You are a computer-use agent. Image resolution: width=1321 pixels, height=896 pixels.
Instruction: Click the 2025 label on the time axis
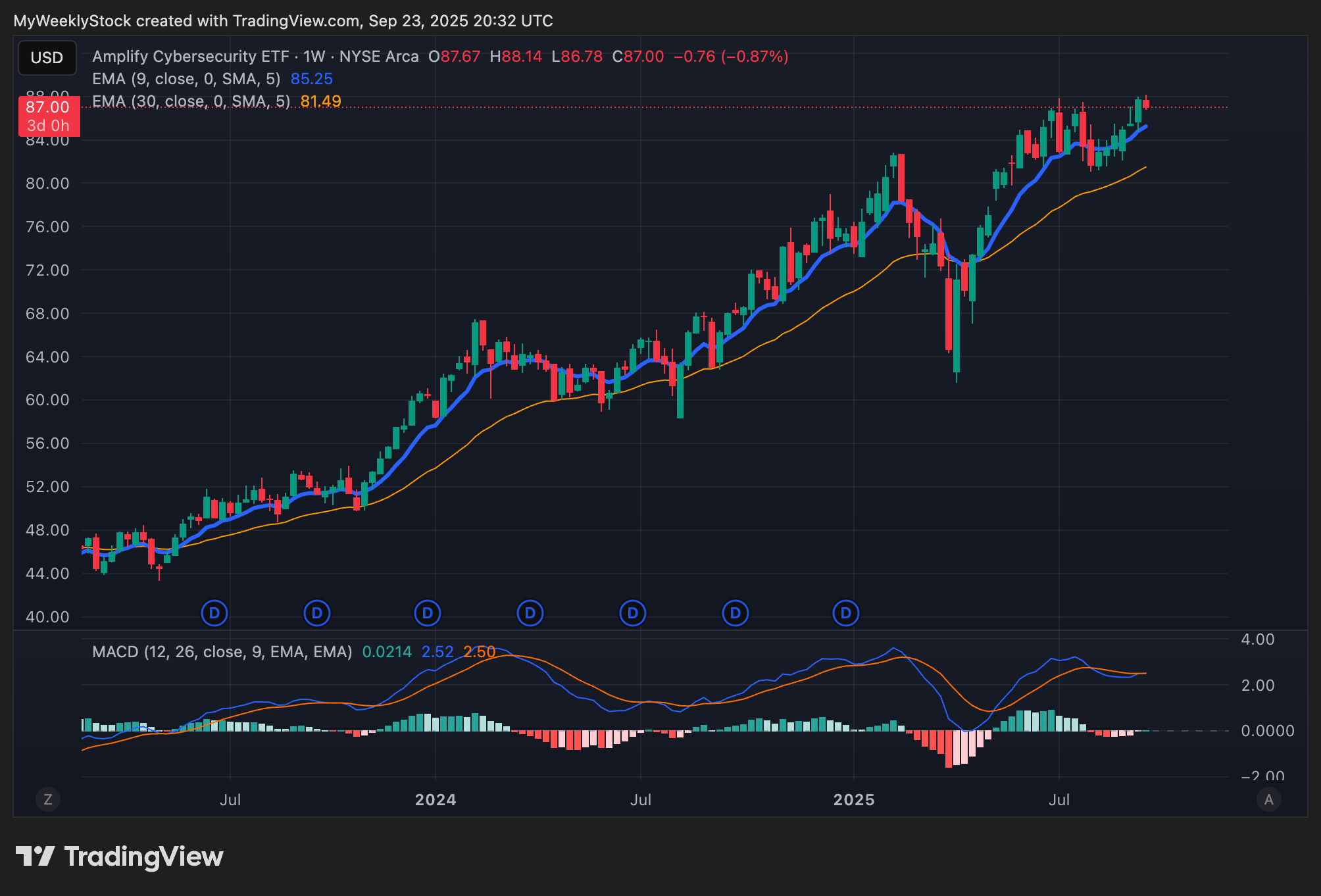coord(853,800)
